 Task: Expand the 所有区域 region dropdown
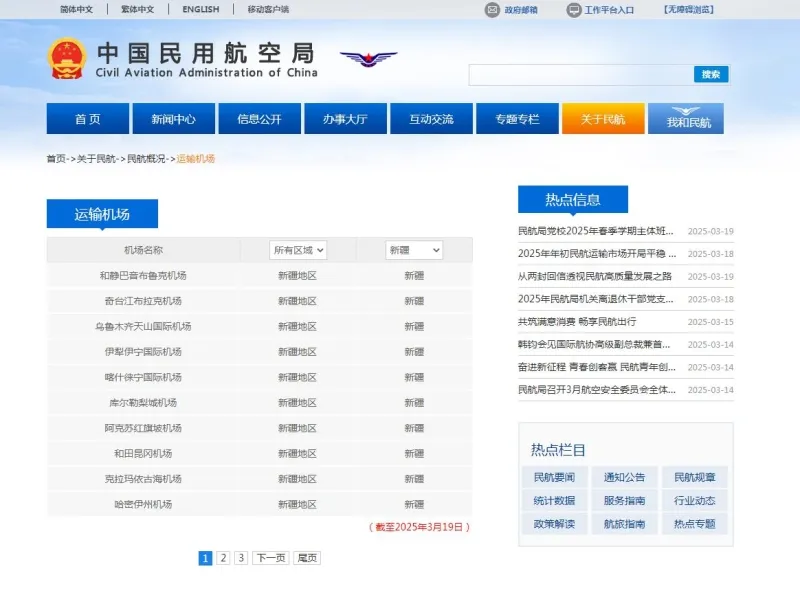(x=298, y=250)
